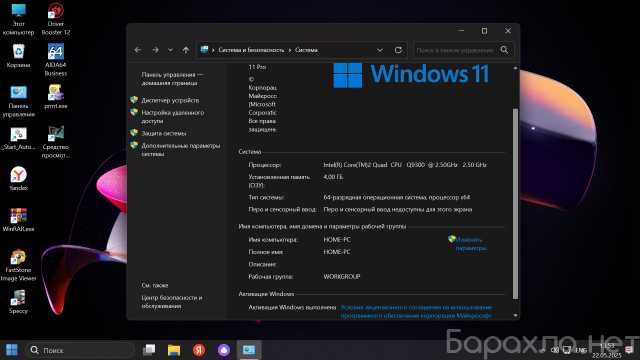This screenshot has width=640, height=360.
Task: Click the Control Panel search field
Action: (x=455, y=50)
